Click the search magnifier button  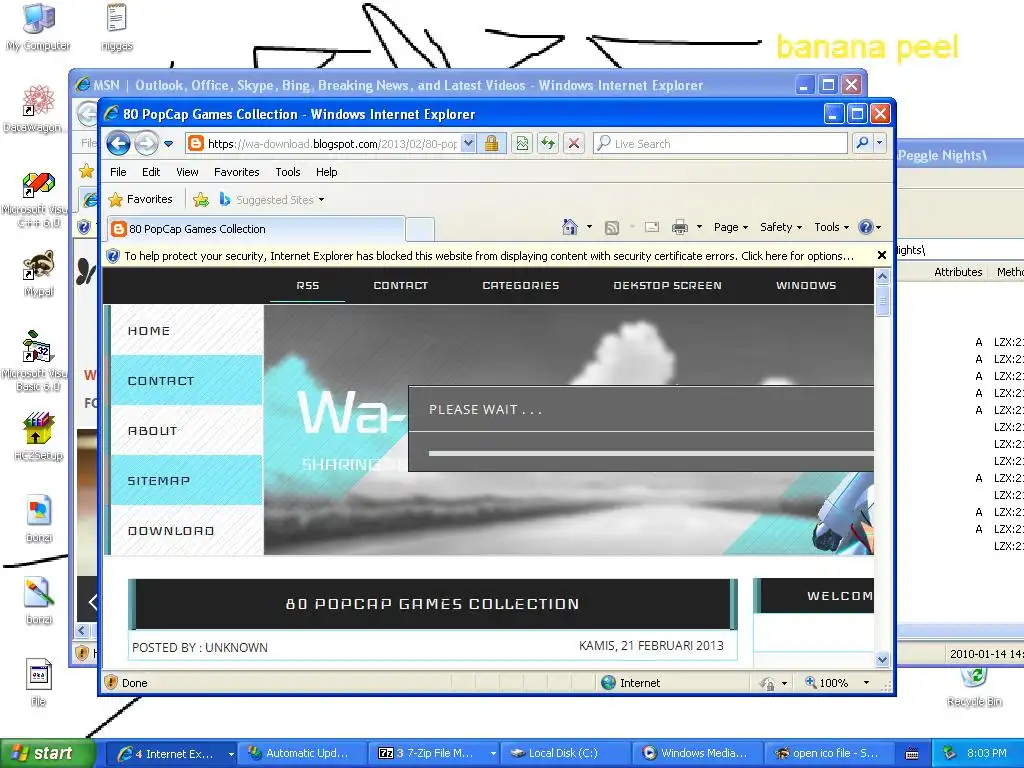pyautogui.click(x=862, y=143)
